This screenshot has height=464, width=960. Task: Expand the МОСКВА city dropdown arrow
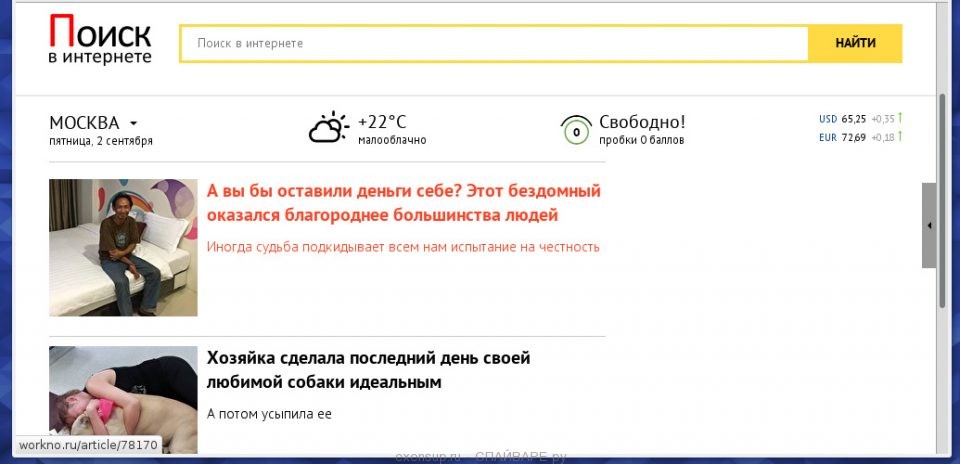tap(134, 123)
